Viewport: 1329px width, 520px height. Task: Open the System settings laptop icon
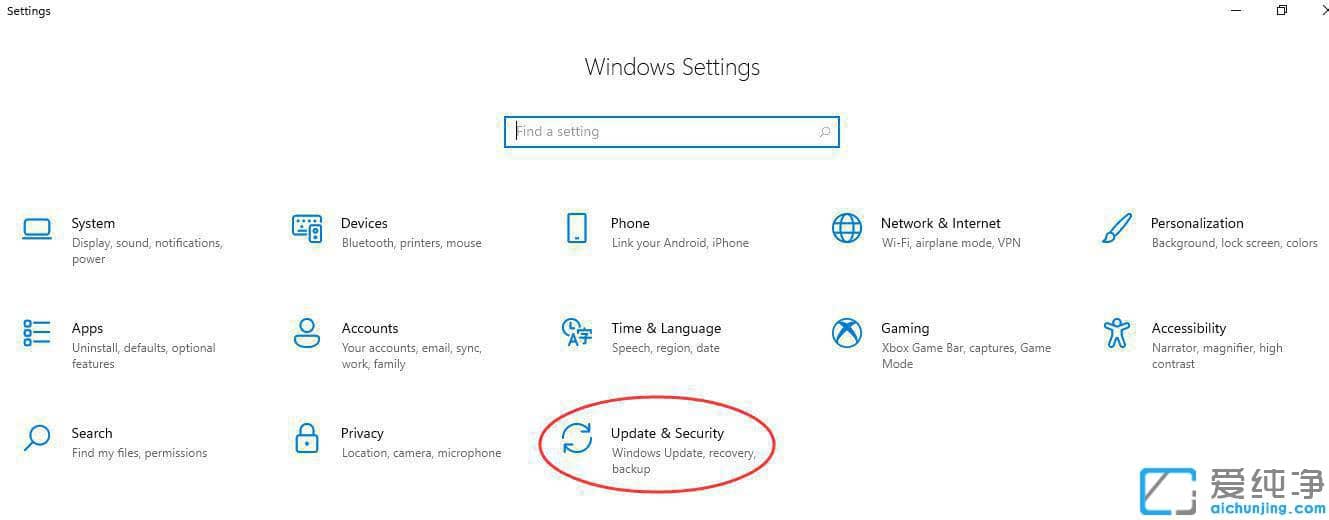click(37, 229)
